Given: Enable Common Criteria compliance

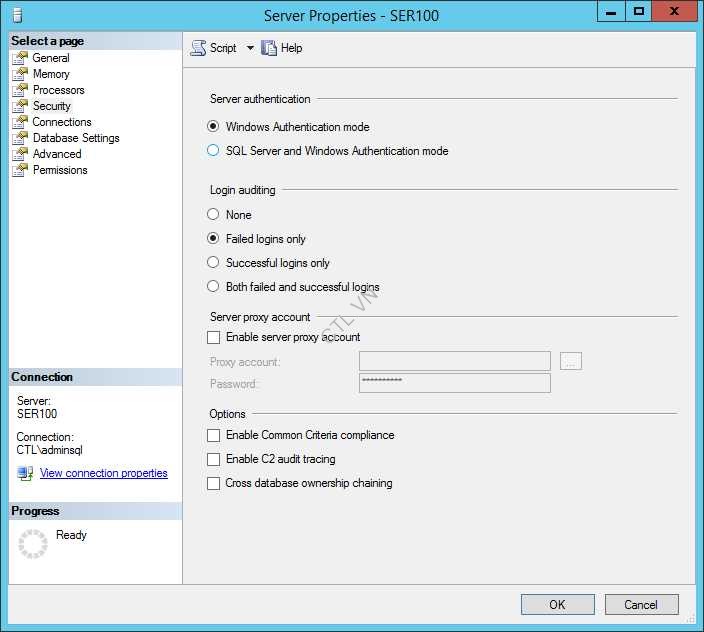Looking at the screenshot, I should click(x=213, y=435).
